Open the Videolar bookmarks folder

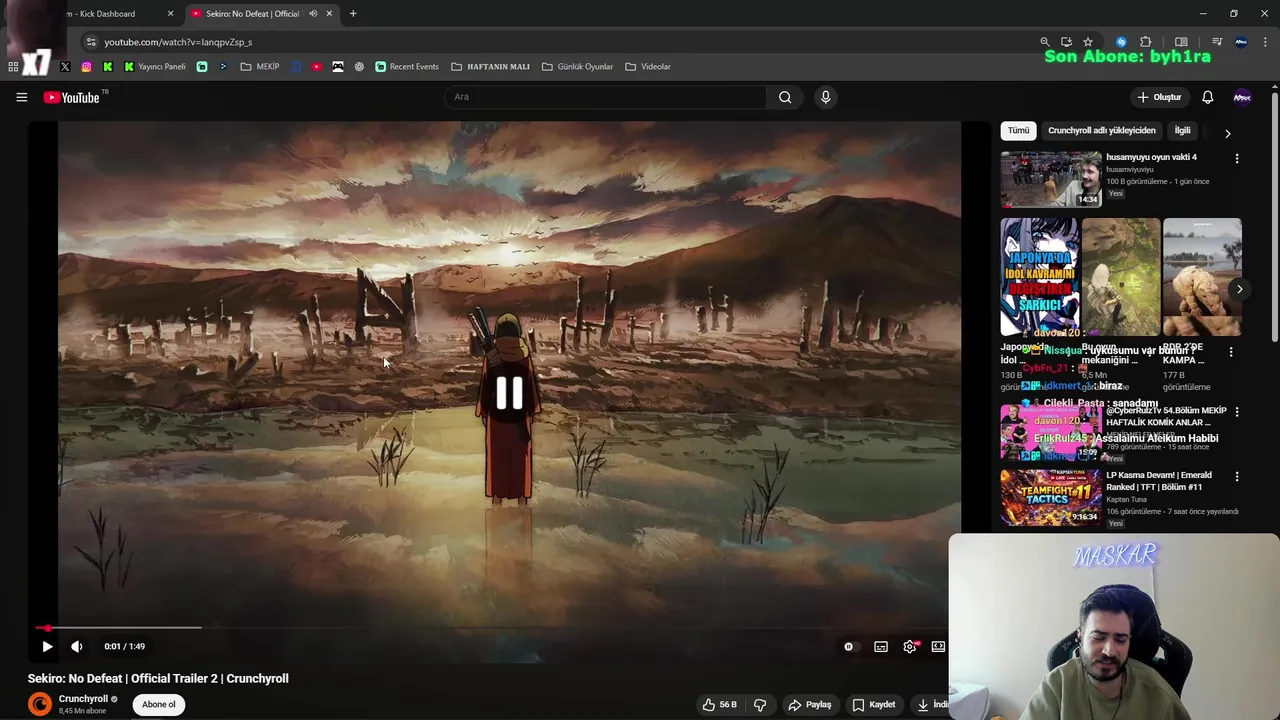coord(648,67)
